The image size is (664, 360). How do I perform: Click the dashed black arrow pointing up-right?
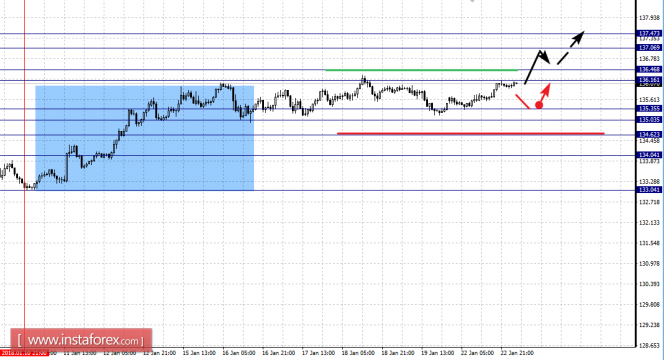tap(570, 47)
